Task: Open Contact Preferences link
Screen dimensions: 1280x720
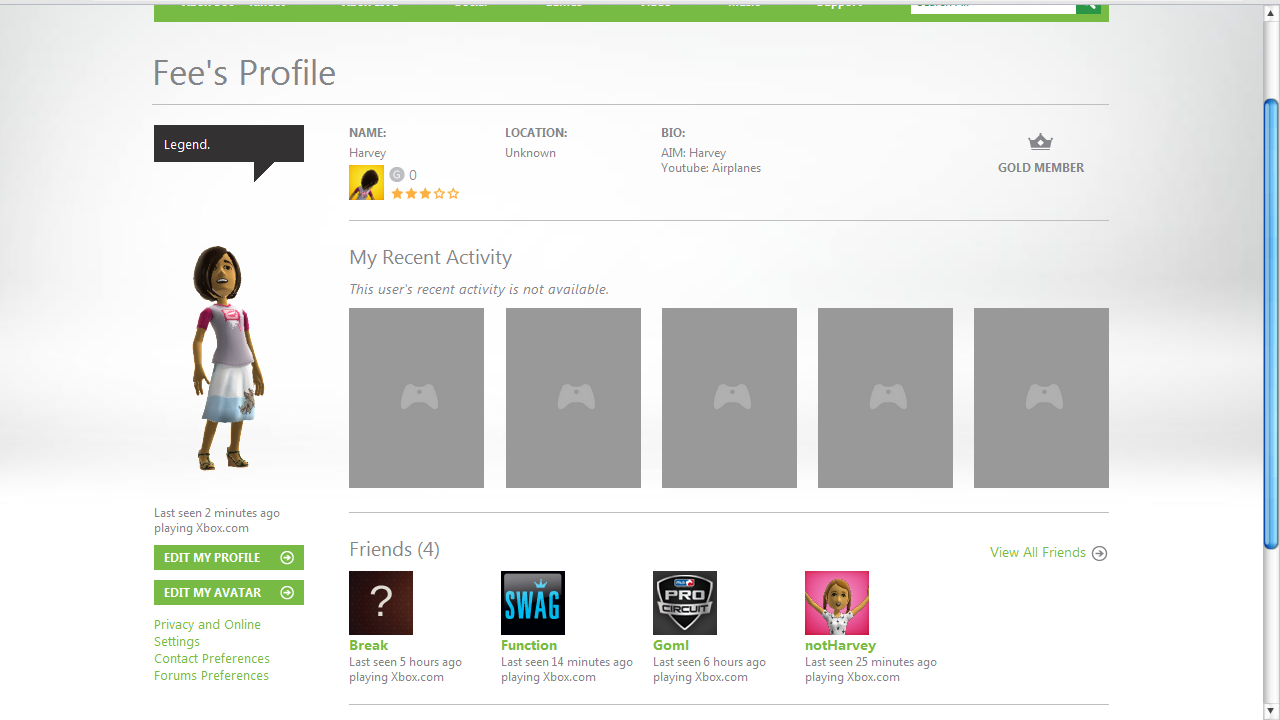Action: pyautogui.click(x=212, y=659)
